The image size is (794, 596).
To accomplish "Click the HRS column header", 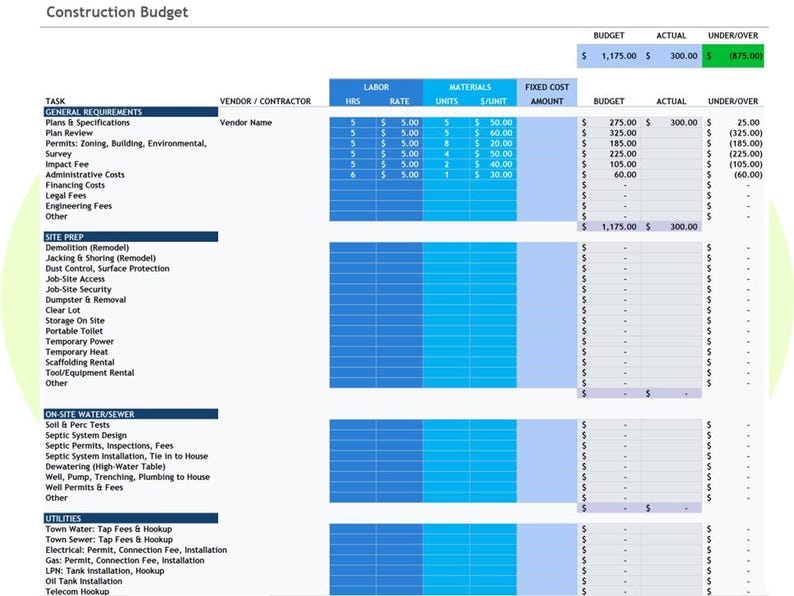I will coord(353,101).
